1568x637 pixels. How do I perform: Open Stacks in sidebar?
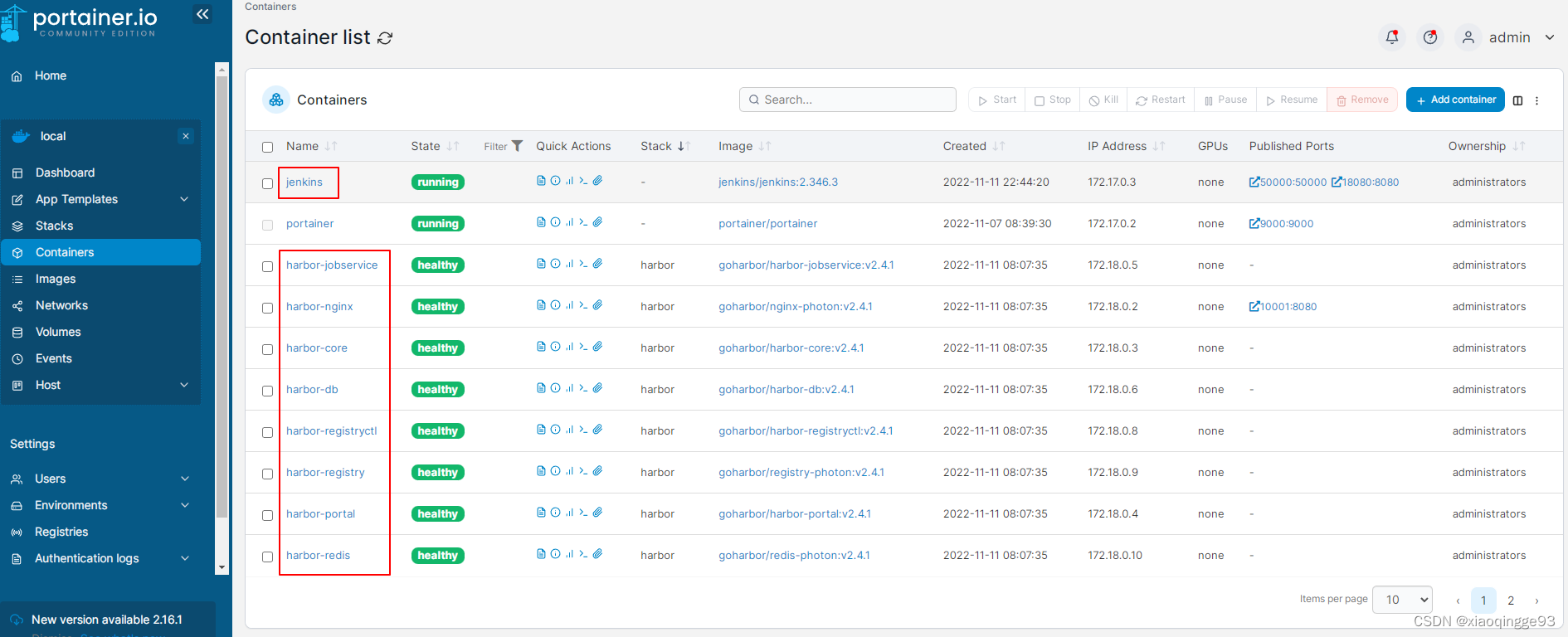(x=101, y=226)
